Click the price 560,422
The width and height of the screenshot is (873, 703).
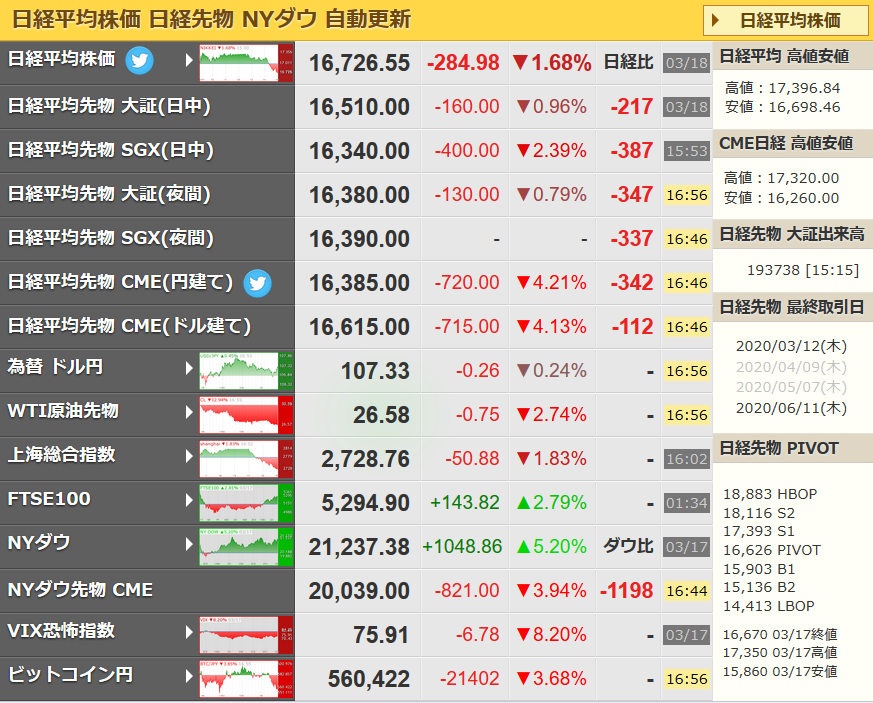point(369,679)
